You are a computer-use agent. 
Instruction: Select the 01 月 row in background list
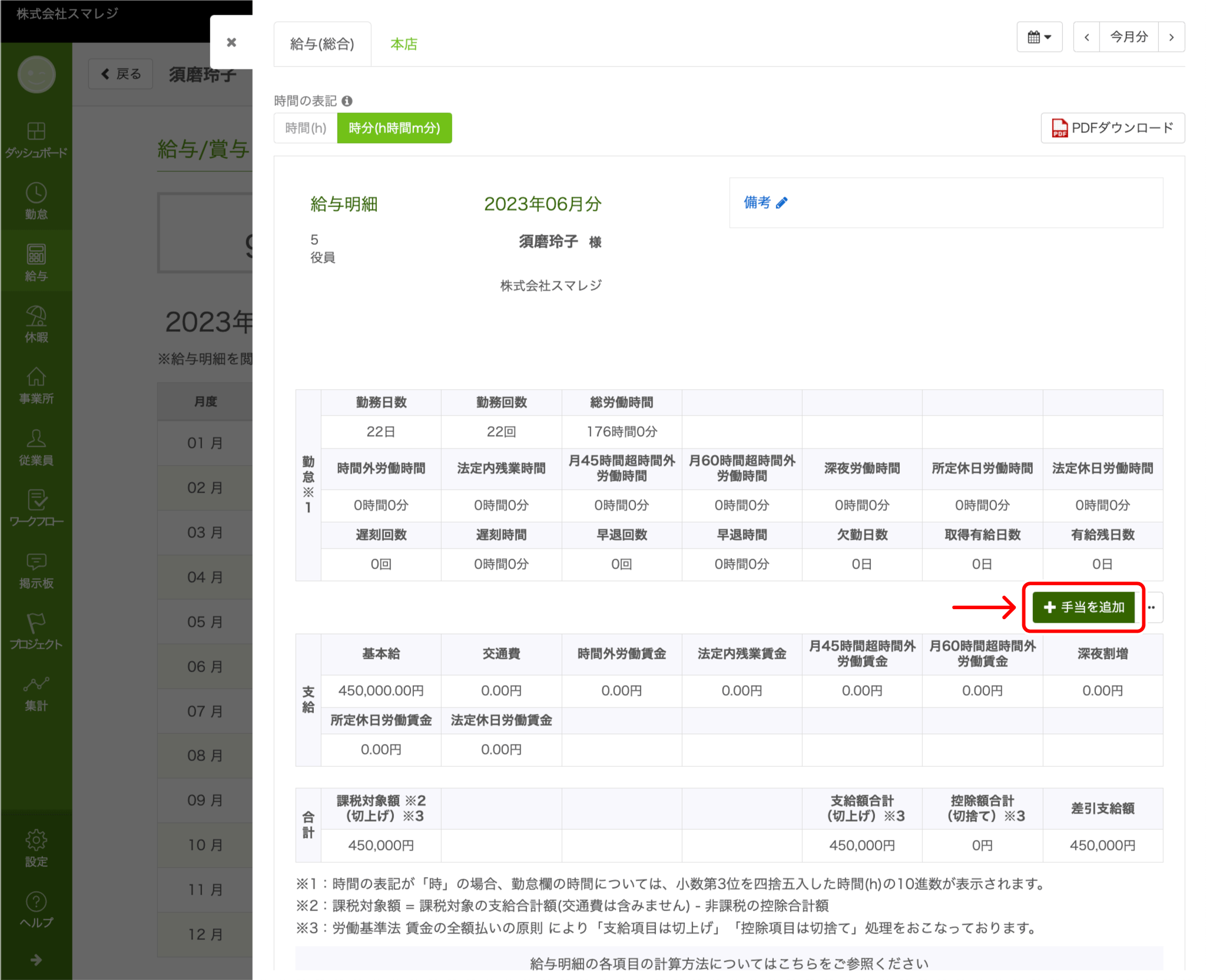pos(205,443)
